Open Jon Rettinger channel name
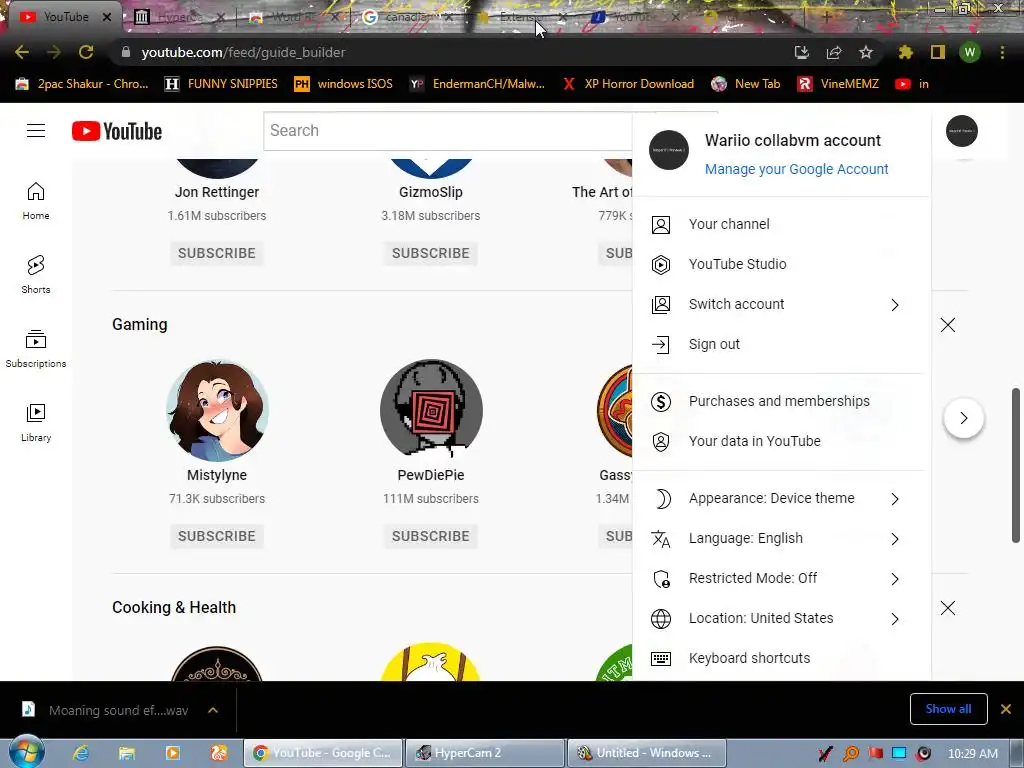This screenshot has height=768, width=1024. click(x=217, y=192)
